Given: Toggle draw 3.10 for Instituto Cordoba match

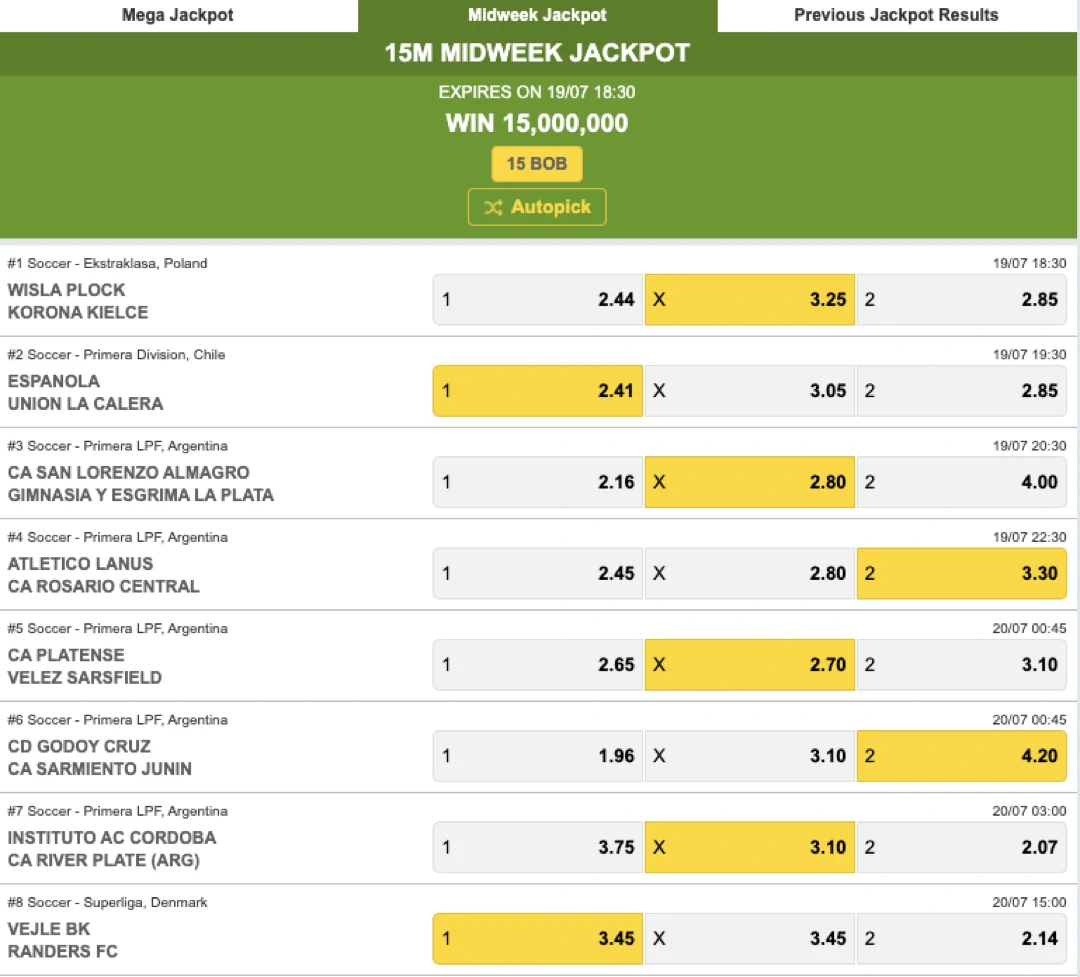Looking at the screenshot, I should click(x=749, y=847).
